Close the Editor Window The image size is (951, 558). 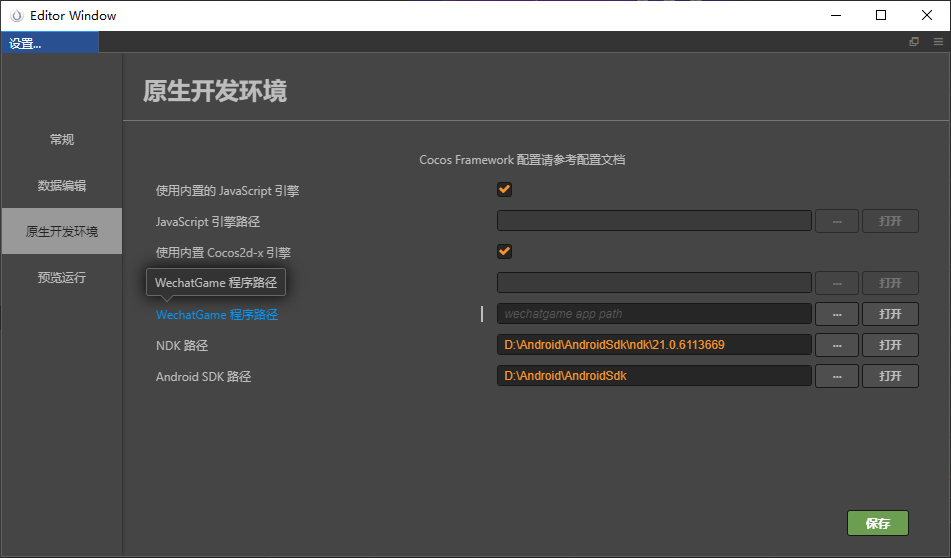point(927,15)
